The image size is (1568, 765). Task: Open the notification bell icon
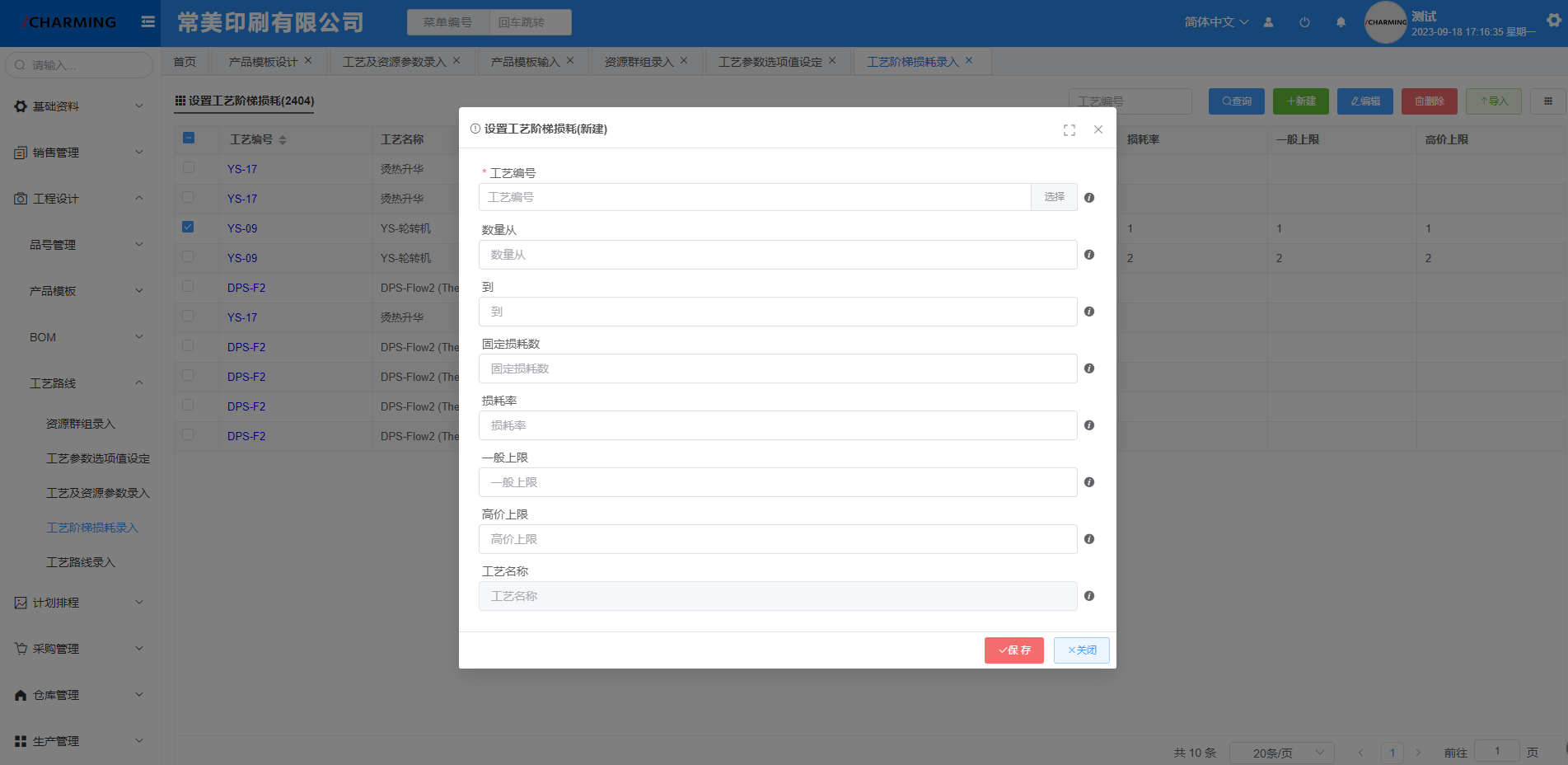1341,22
